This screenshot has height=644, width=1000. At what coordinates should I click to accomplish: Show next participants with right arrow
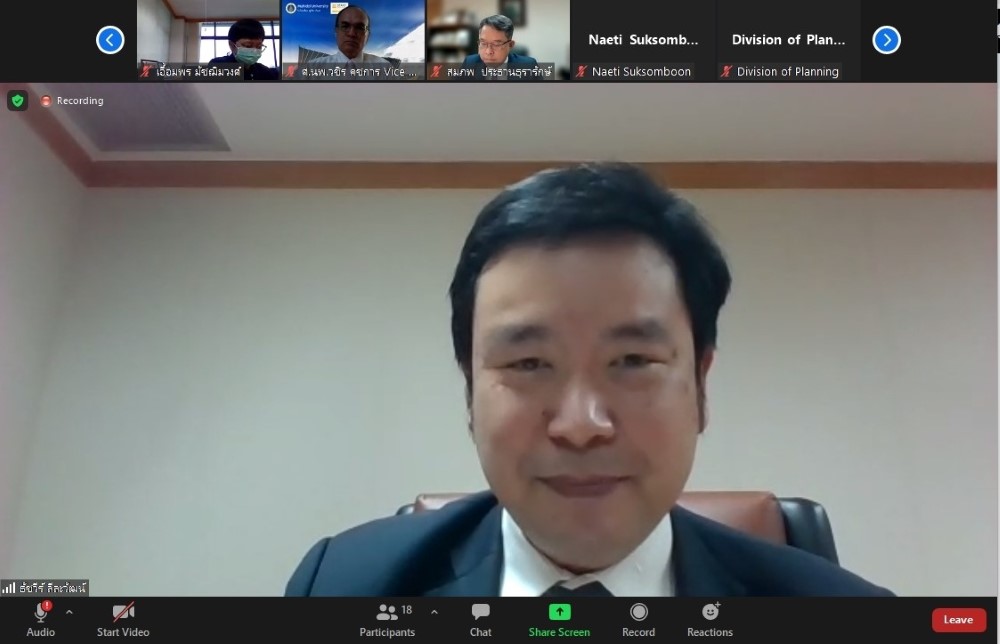[886, 40]
